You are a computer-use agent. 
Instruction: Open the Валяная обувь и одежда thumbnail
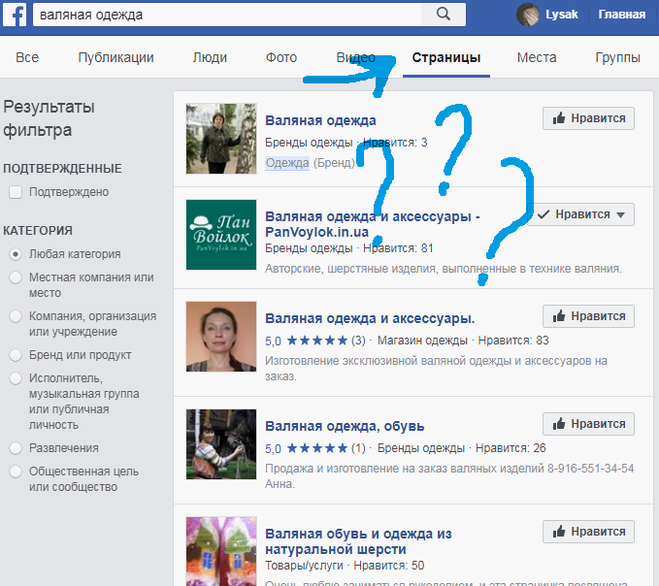coord(221,551)
